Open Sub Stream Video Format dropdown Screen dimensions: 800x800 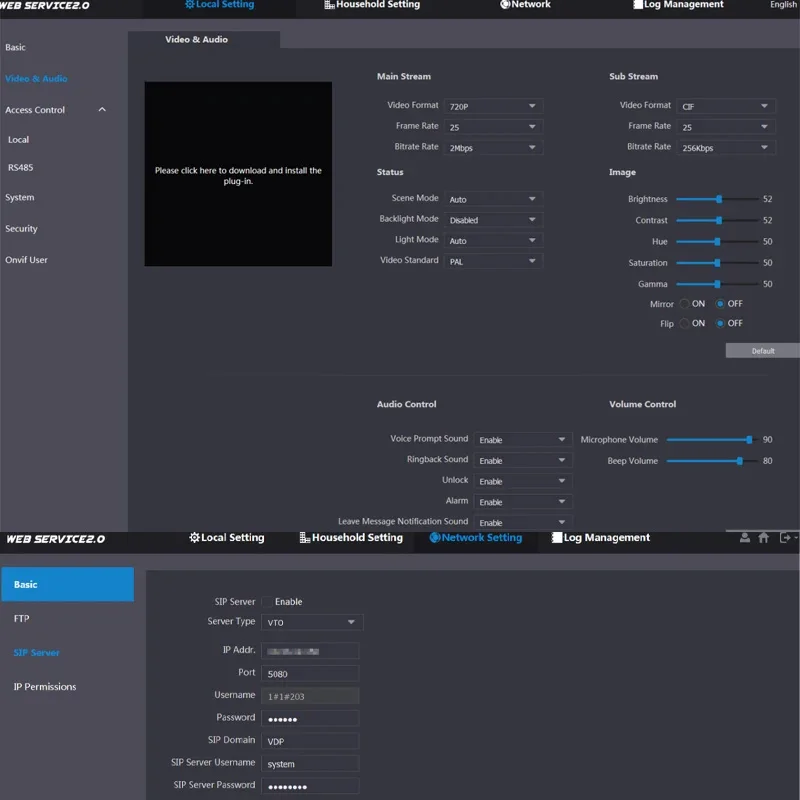click(x=726, y=106)
